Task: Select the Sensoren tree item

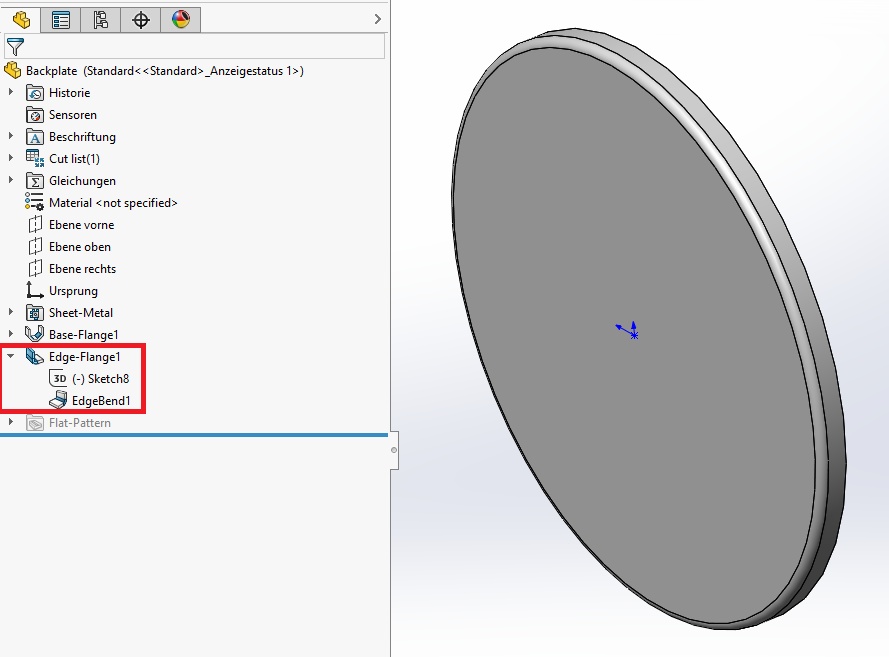Action: tap(73, 115)
